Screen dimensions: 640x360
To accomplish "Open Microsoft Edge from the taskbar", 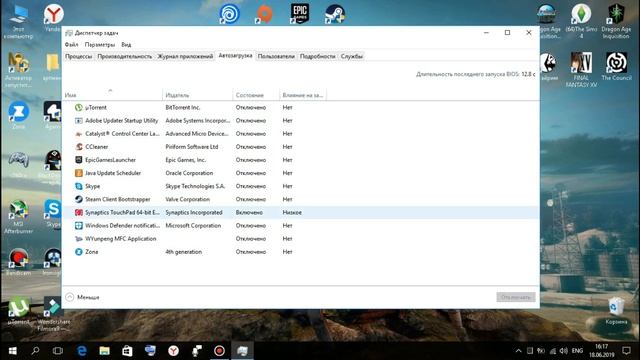I will coord(82,351).
